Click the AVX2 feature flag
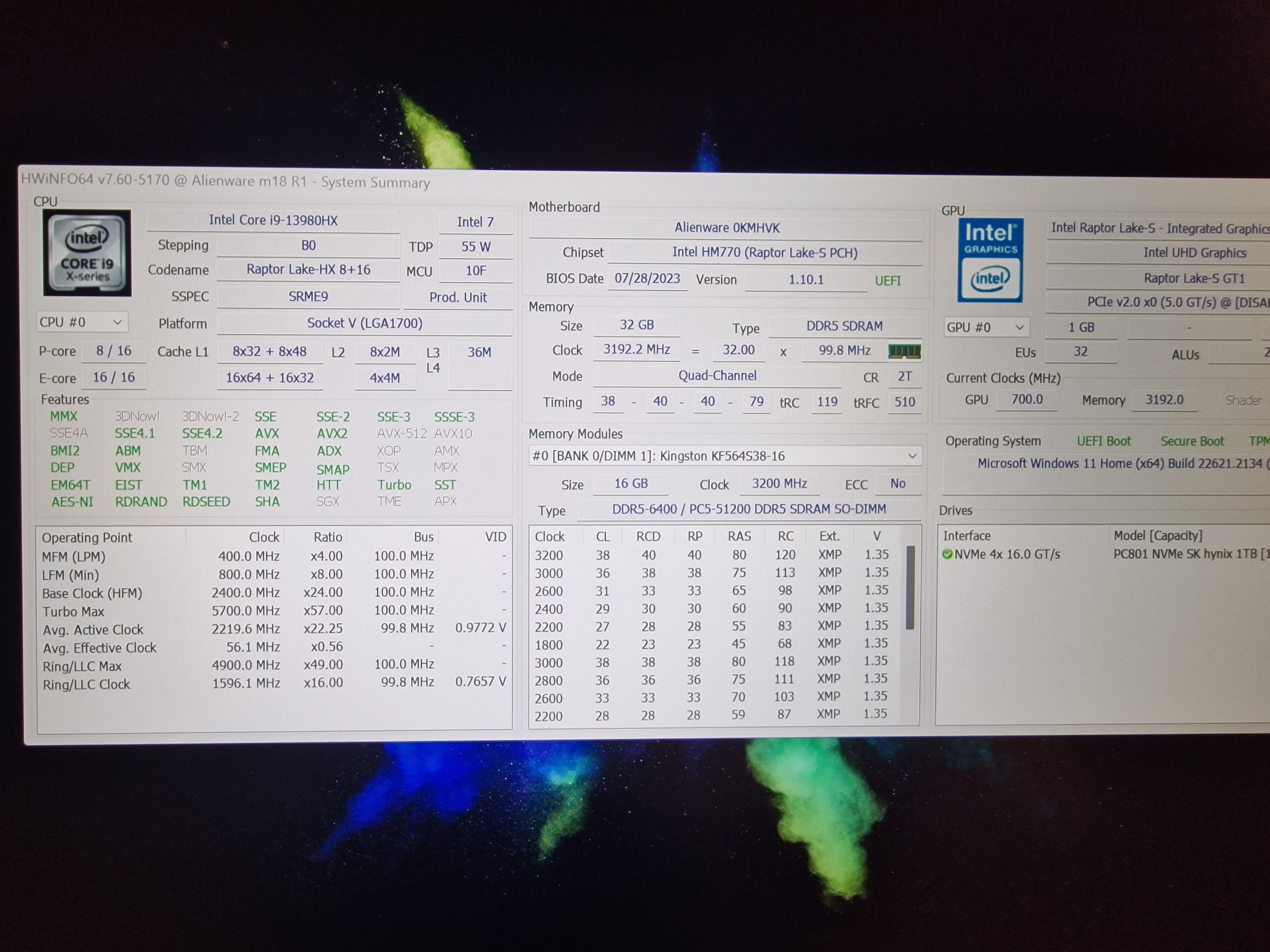1270x952 pixels. (x=332, y=434)
